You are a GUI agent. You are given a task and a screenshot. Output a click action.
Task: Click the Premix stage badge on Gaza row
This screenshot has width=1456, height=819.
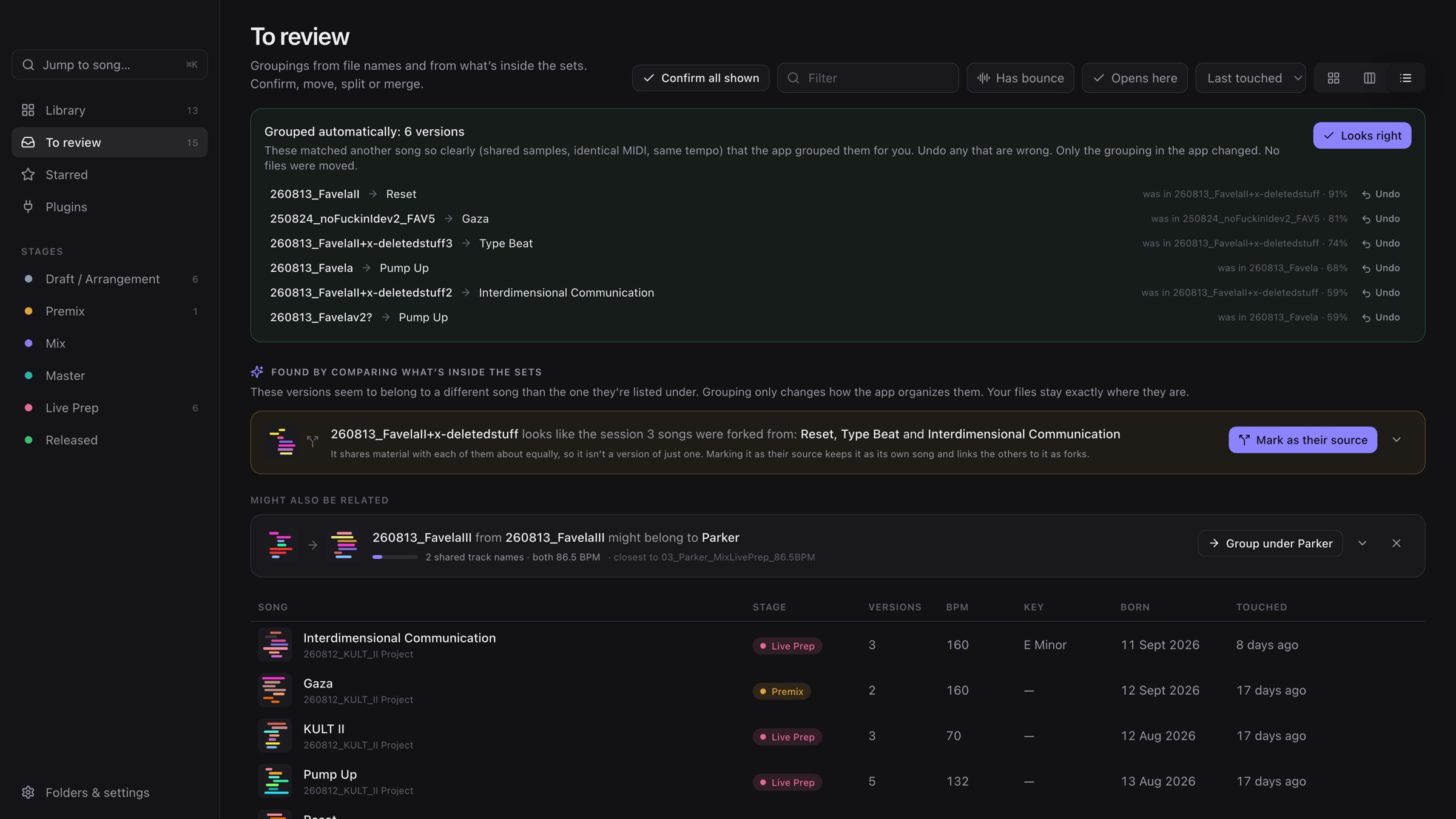click(x=781, y=692)
